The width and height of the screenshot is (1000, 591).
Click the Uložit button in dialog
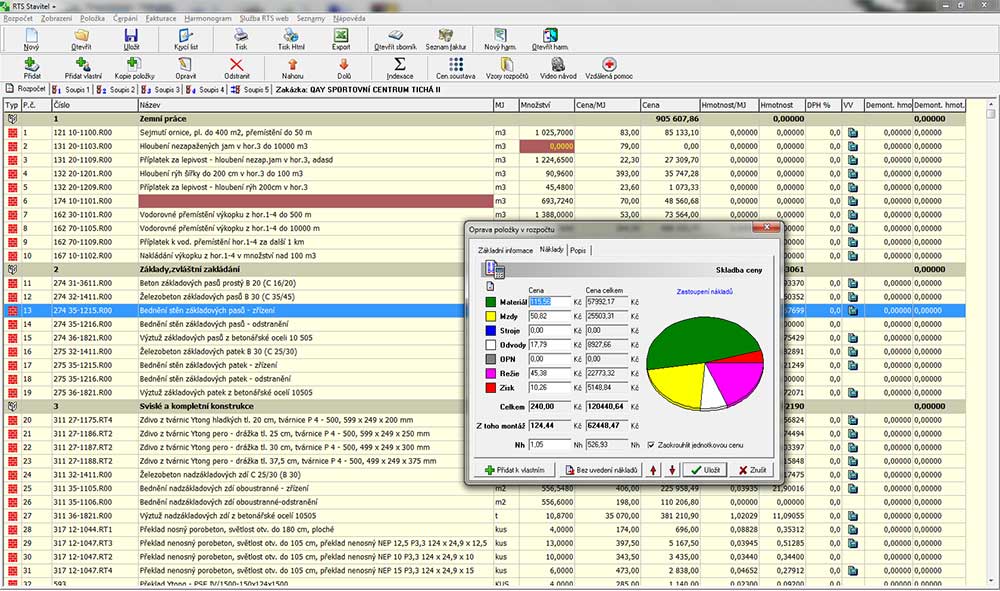point(705,470)
